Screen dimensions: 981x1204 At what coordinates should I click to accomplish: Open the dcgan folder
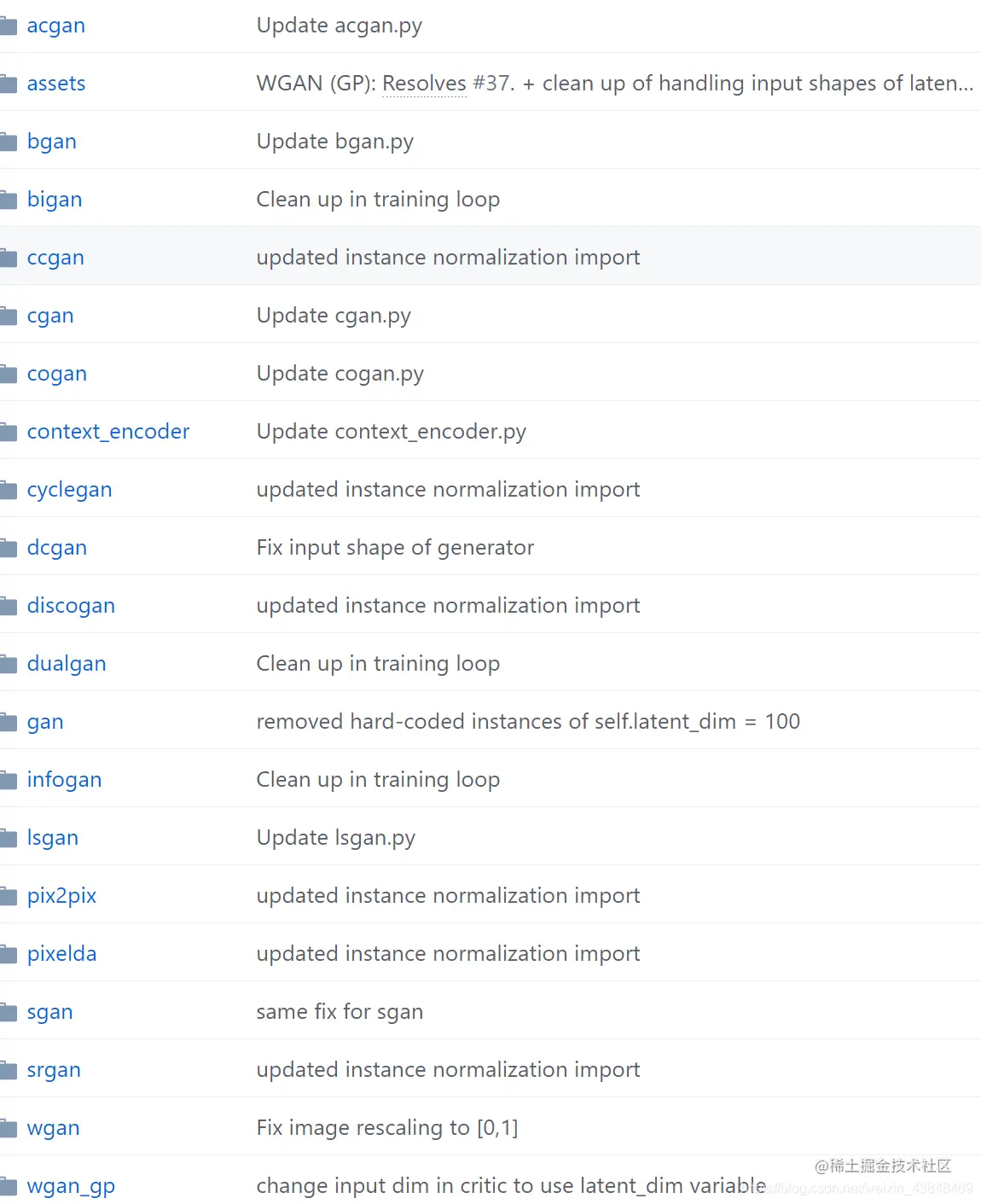click(57, 549)
